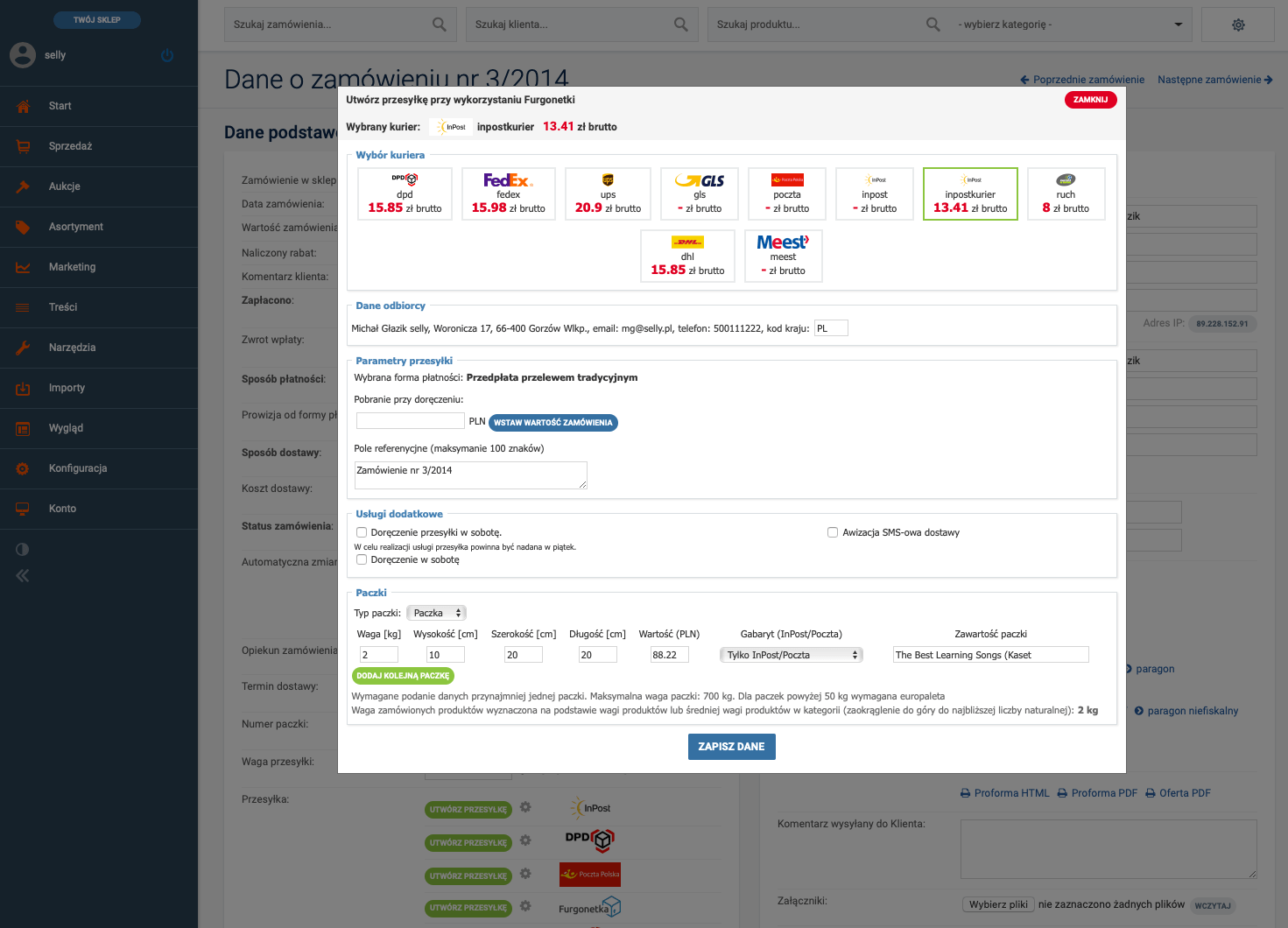
Task: Open the Typ paczki dropdown
Action: click(436, 613)
